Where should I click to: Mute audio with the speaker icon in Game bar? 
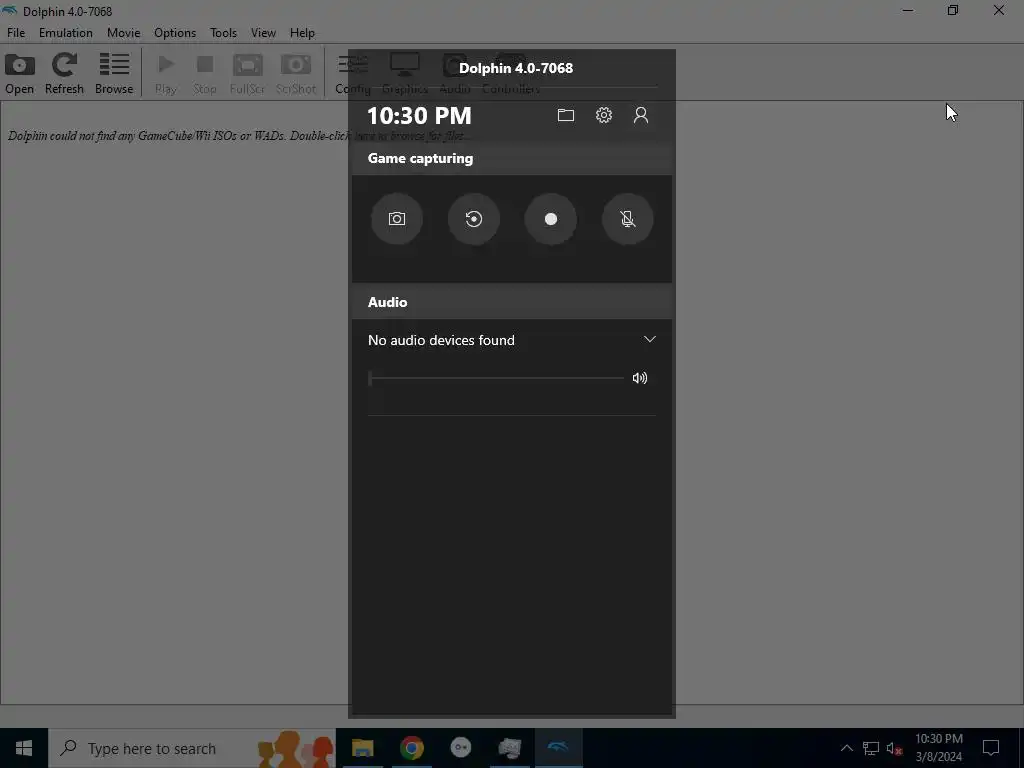click(x=640, y=378)
